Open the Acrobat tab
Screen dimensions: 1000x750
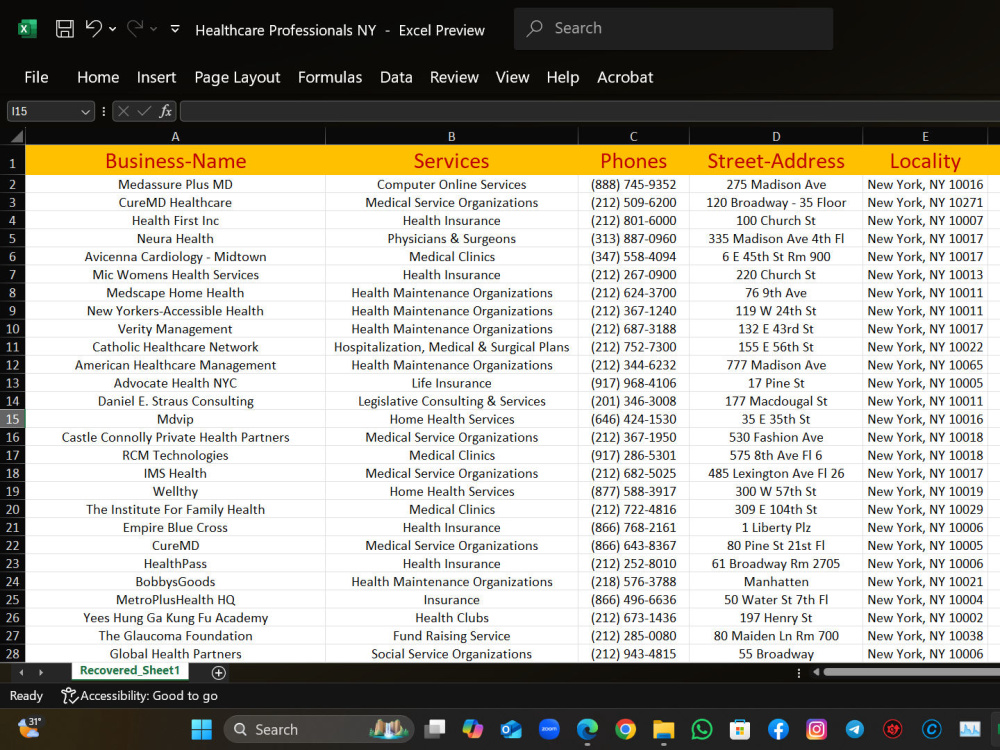click(625, 77)
